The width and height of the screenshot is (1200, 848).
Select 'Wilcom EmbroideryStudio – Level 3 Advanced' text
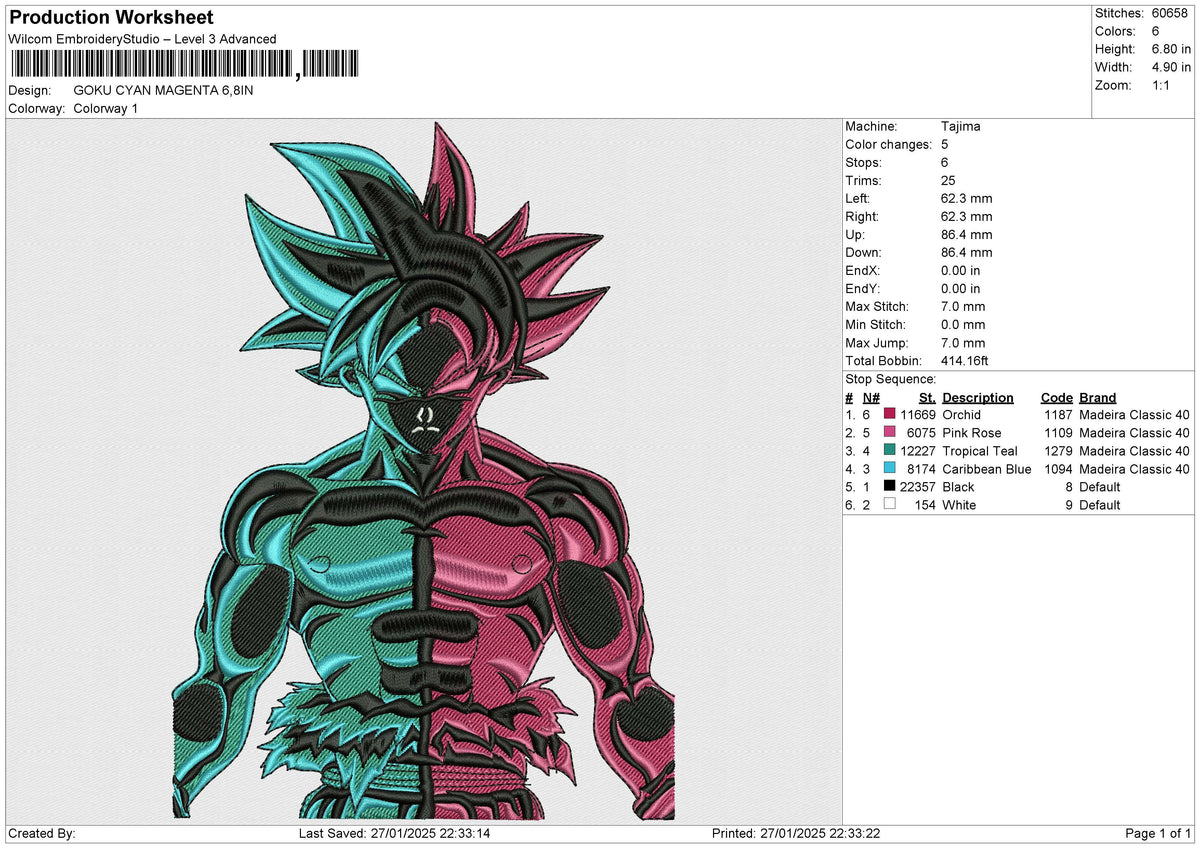coord(142,39)
